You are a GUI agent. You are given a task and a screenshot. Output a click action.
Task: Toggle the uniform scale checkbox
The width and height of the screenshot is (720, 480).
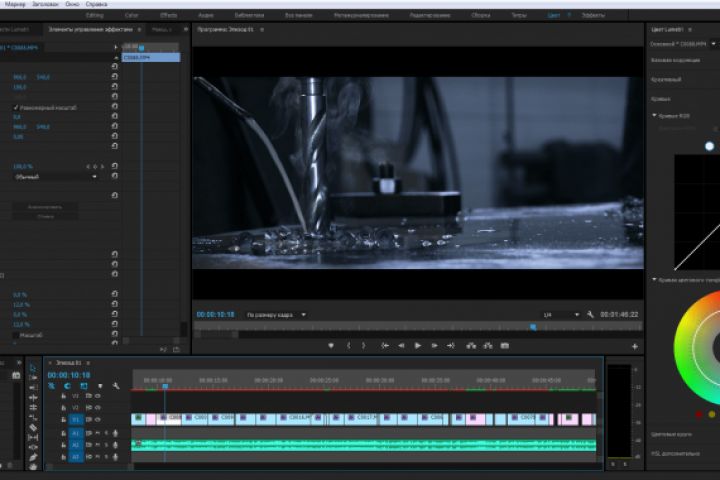[x=16, y=107]
